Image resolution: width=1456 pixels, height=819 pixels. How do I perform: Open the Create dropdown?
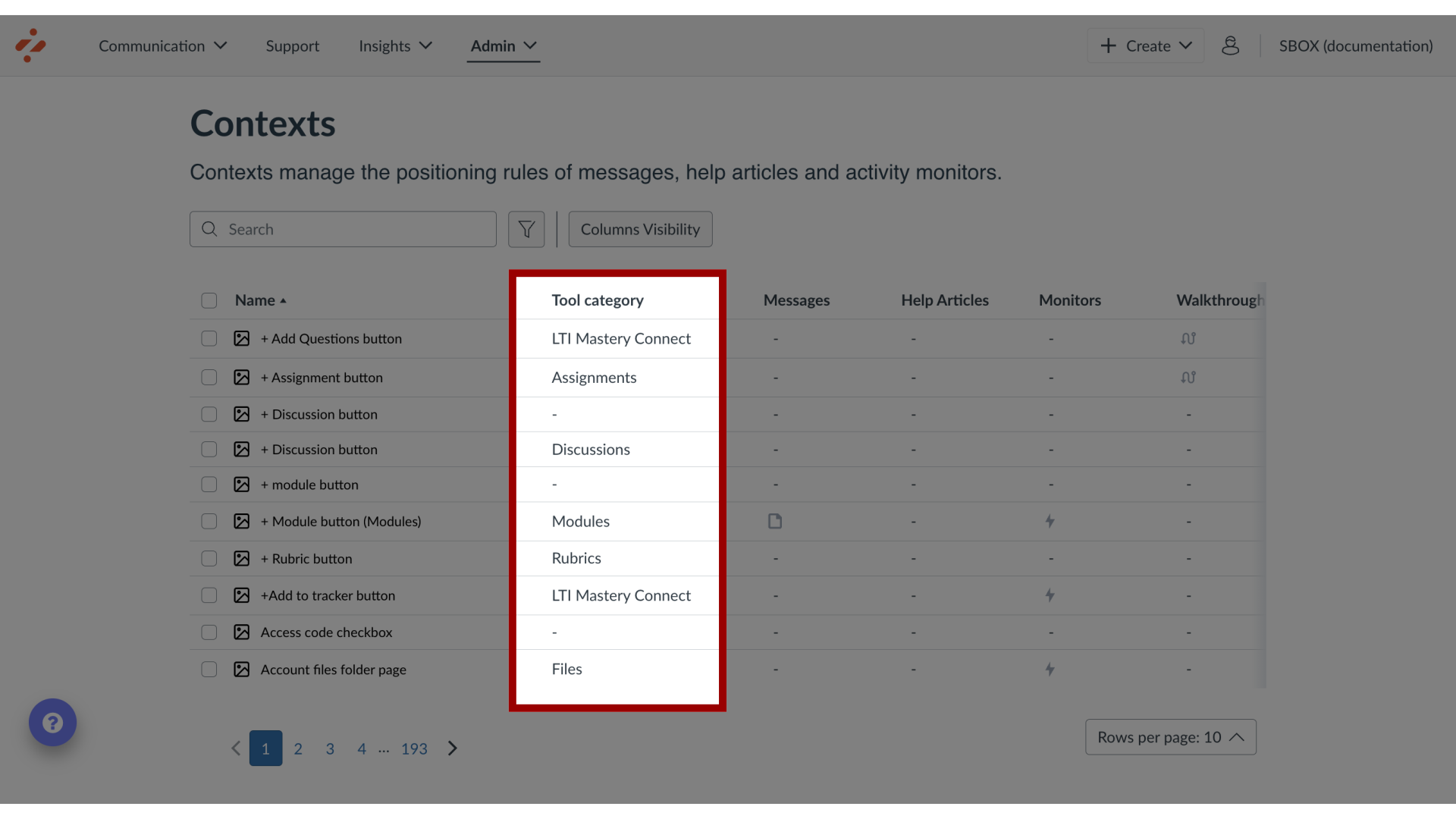pos(1145,45)
